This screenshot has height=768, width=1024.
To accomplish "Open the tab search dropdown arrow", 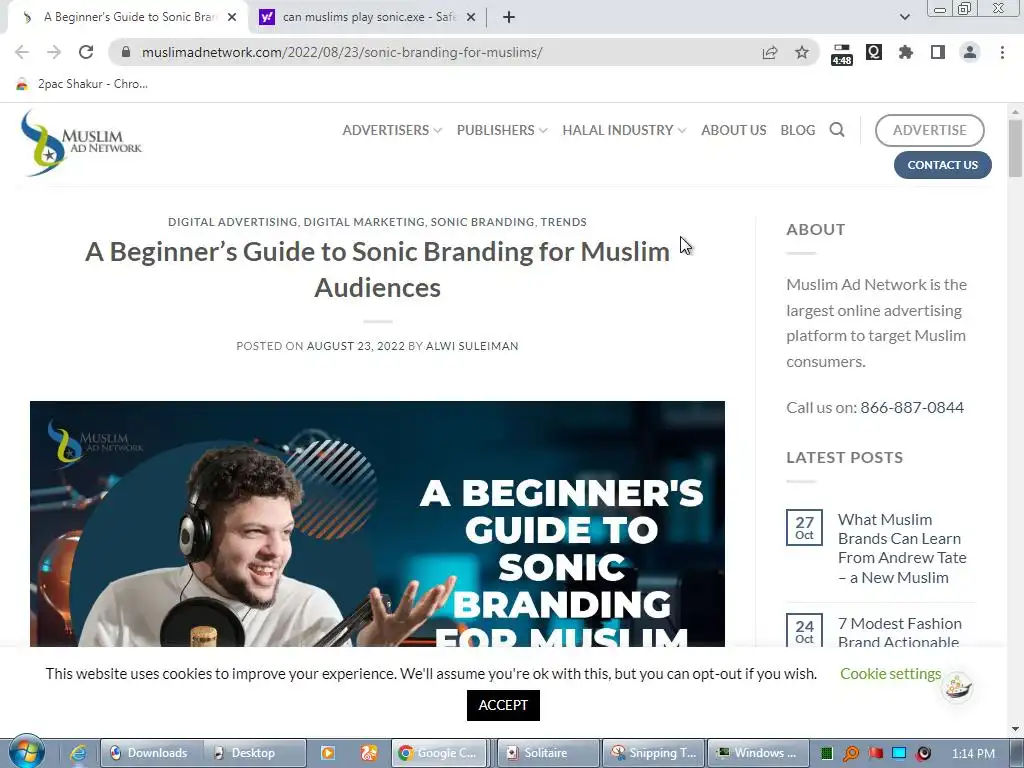I will pyautogui.click(x=904, y=17).
